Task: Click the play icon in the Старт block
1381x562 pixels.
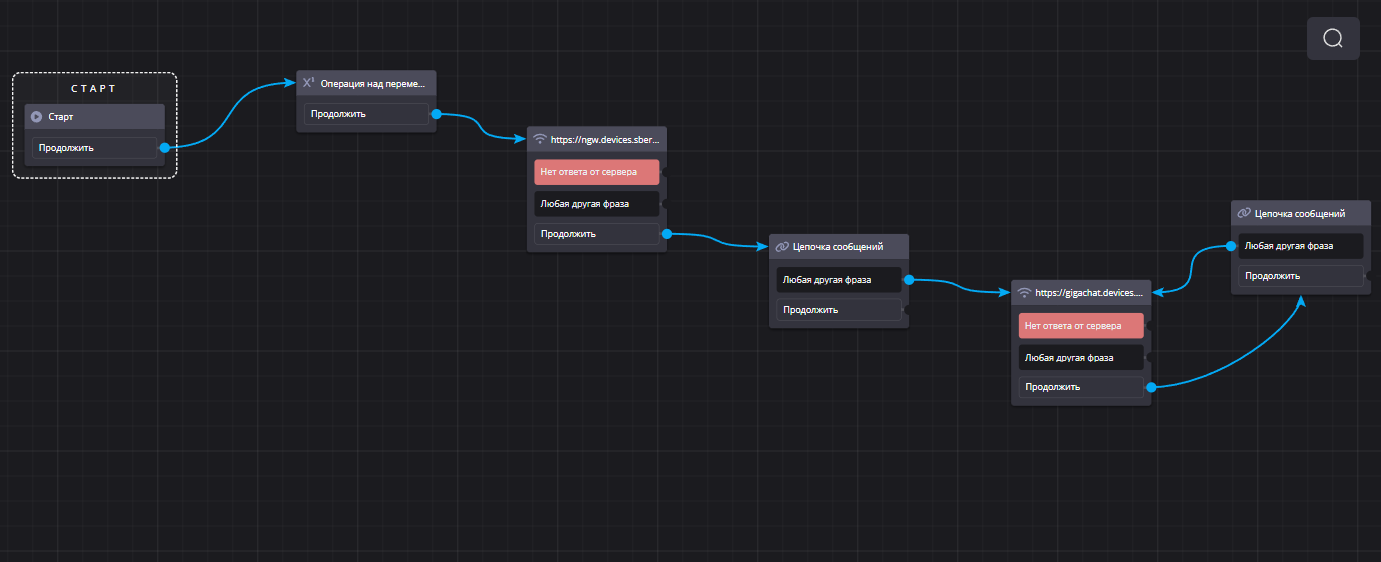Action: 37,117
